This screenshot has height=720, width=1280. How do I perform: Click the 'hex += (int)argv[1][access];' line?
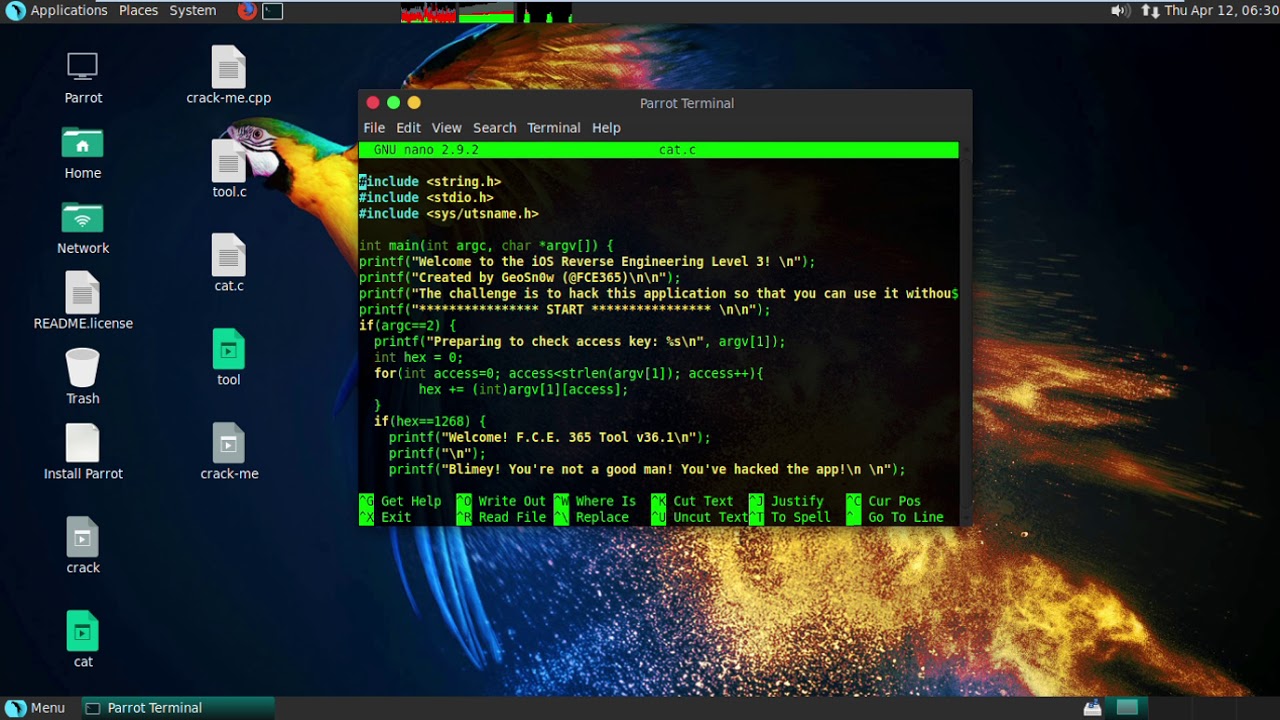click(523, 390)
